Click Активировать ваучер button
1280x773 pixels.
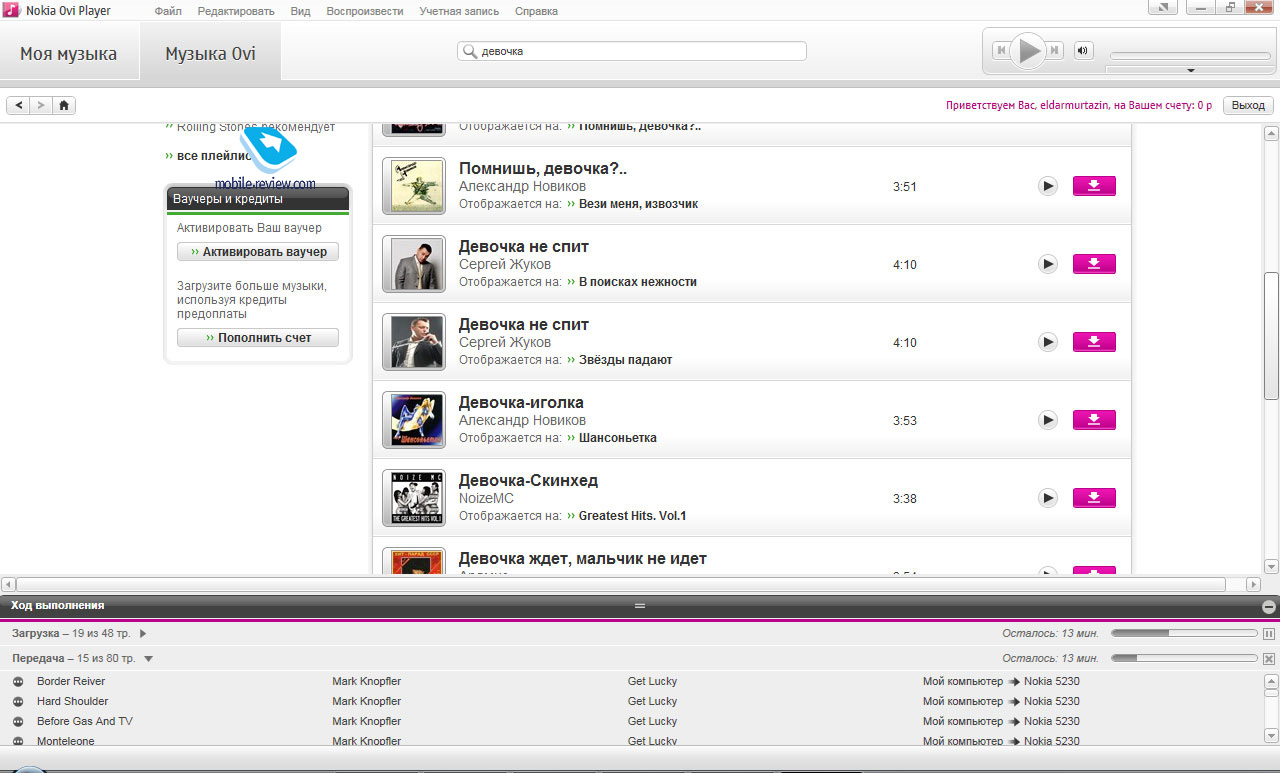pos(258,252)
